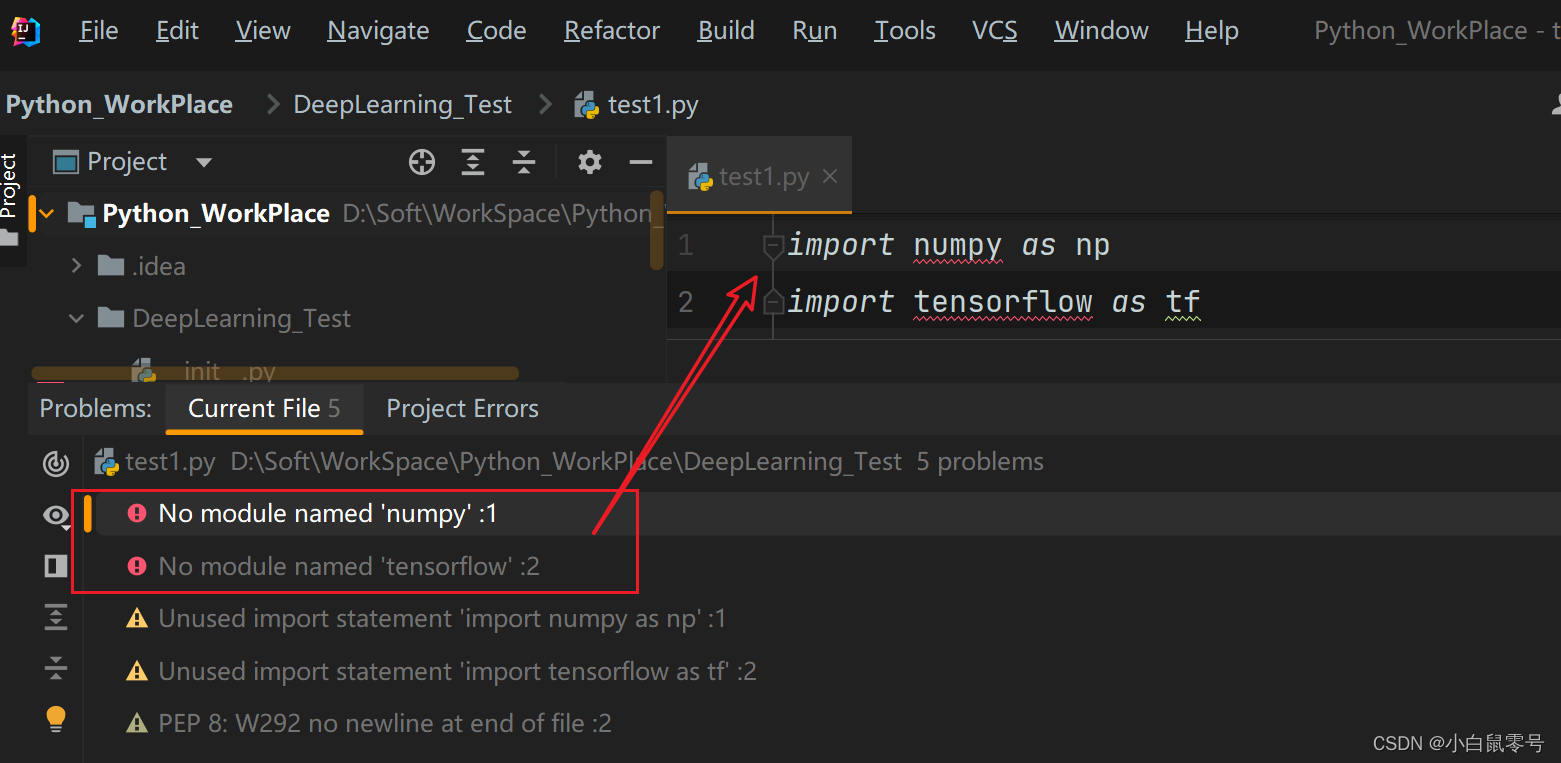
Task: Open the Run menu
Action: [815, 31]
